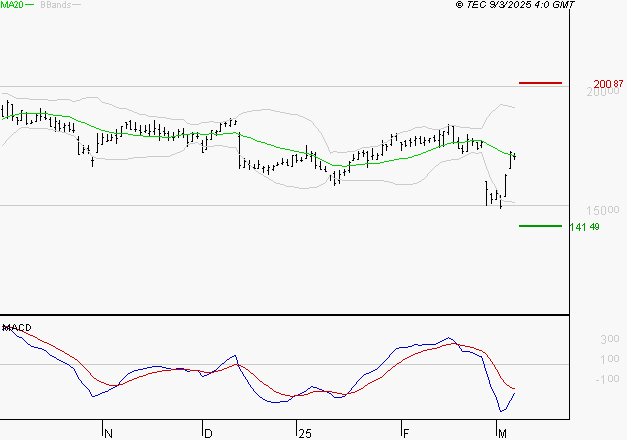Click the 25 year marker on time axis
The width and height of the screenshot is (627, 440).
[x=305, y=432]
